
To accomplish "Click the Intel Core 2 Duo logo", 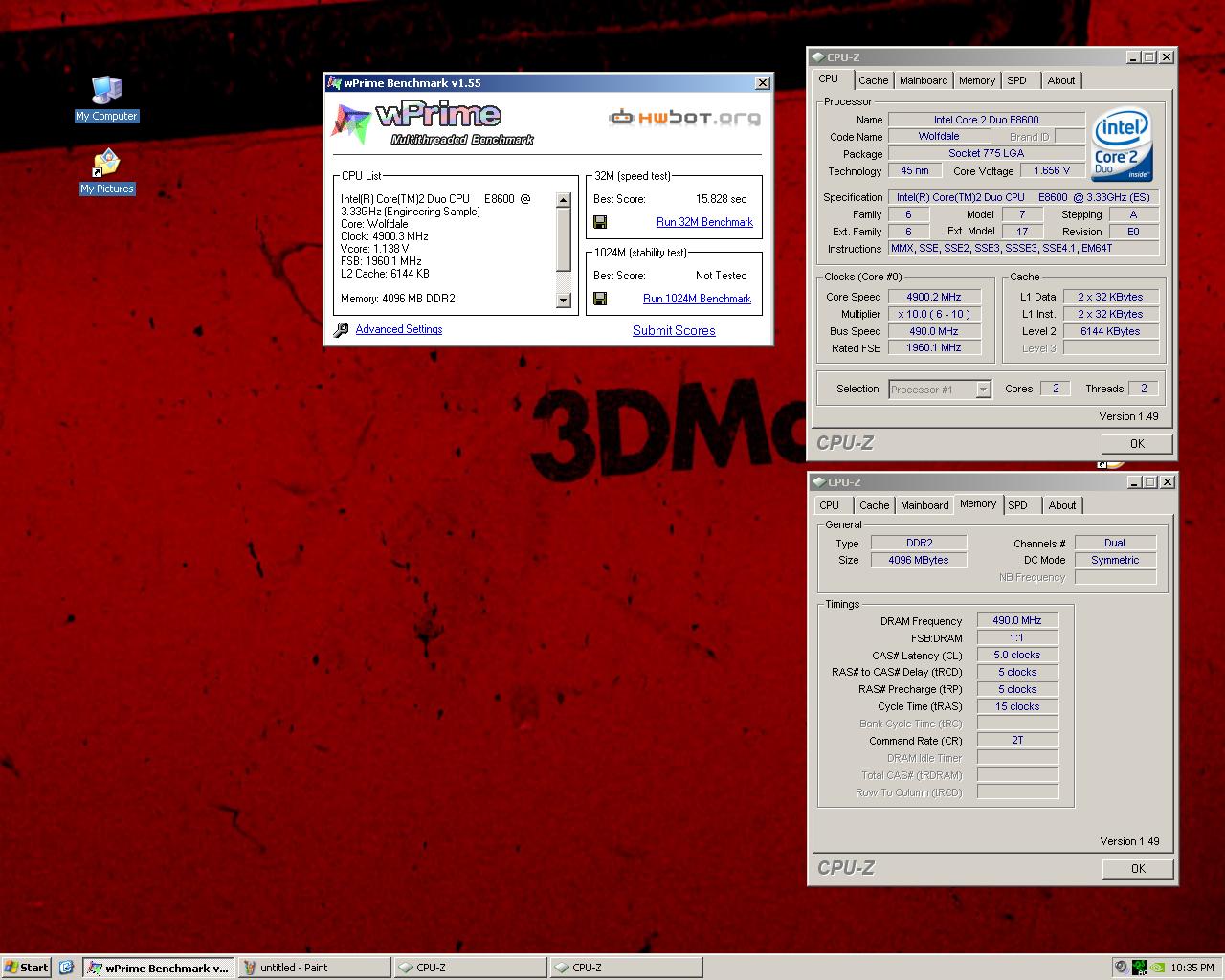I will (x=1122, y=145).
